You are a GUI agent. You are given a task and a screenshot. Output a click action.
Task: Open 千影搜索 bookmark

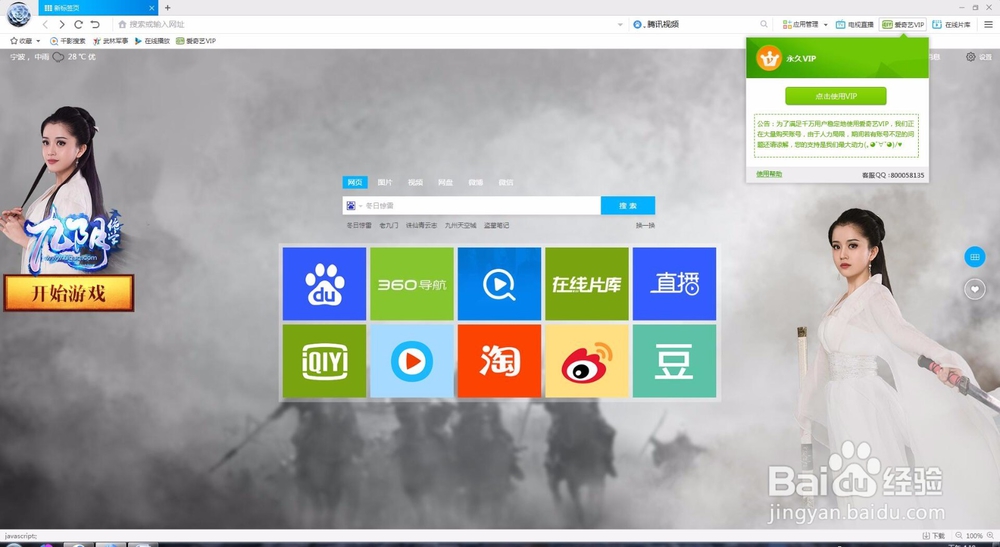click(68, 41)
